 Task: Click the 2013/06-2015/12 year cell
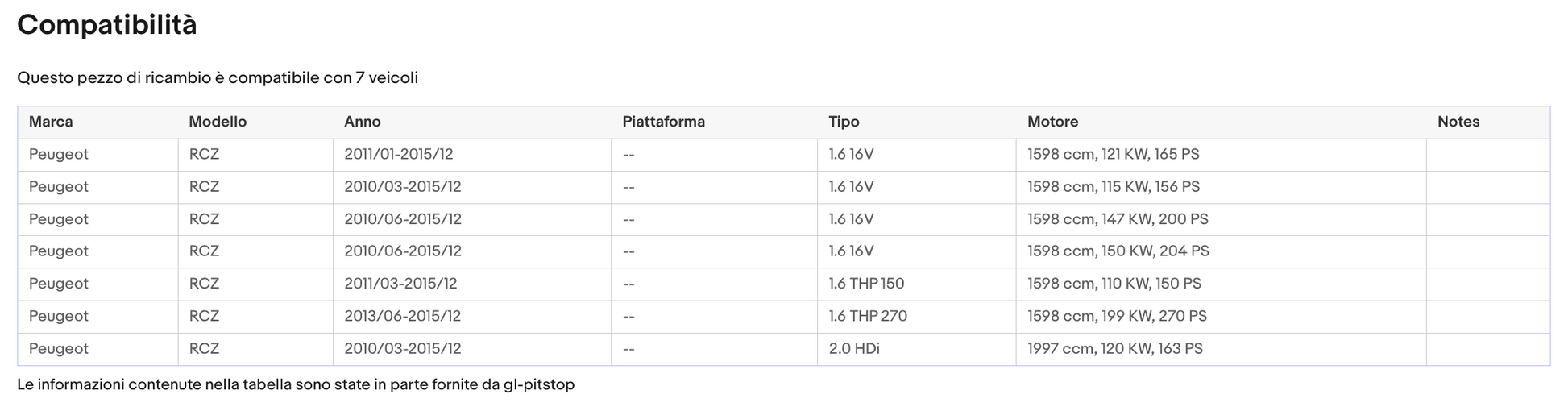point(471,317)
